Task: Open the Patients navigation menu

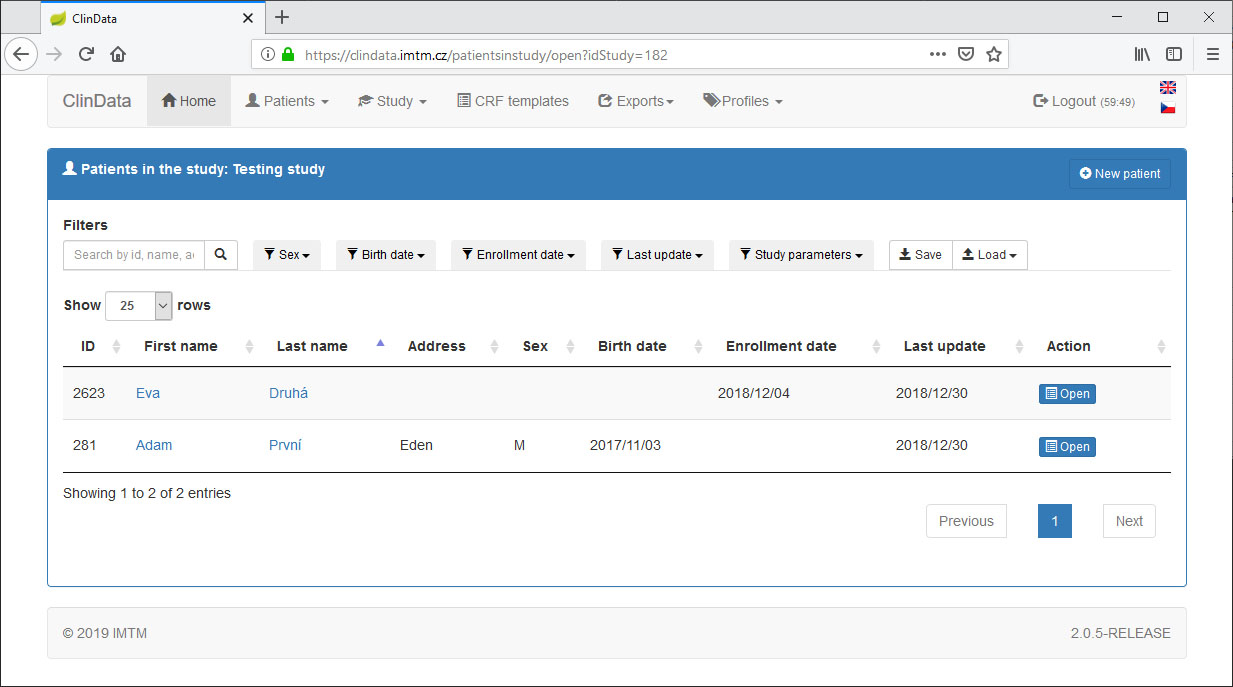Action: pos(287,101)
